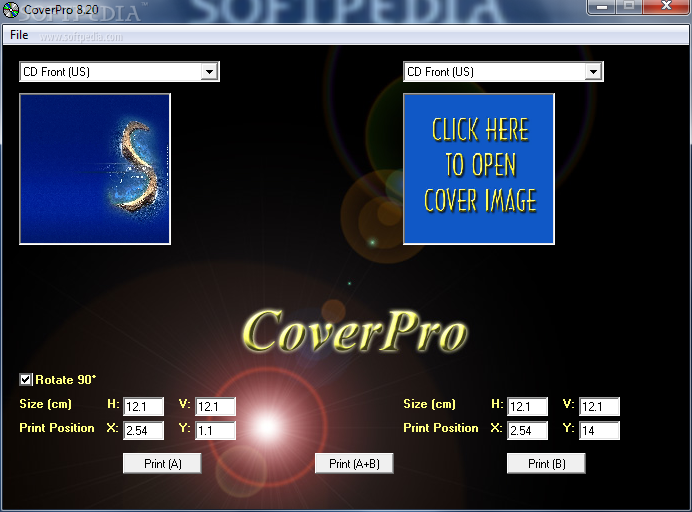Select right CD Front (US) combo box
692x512 pixels.
pos(503,72)
